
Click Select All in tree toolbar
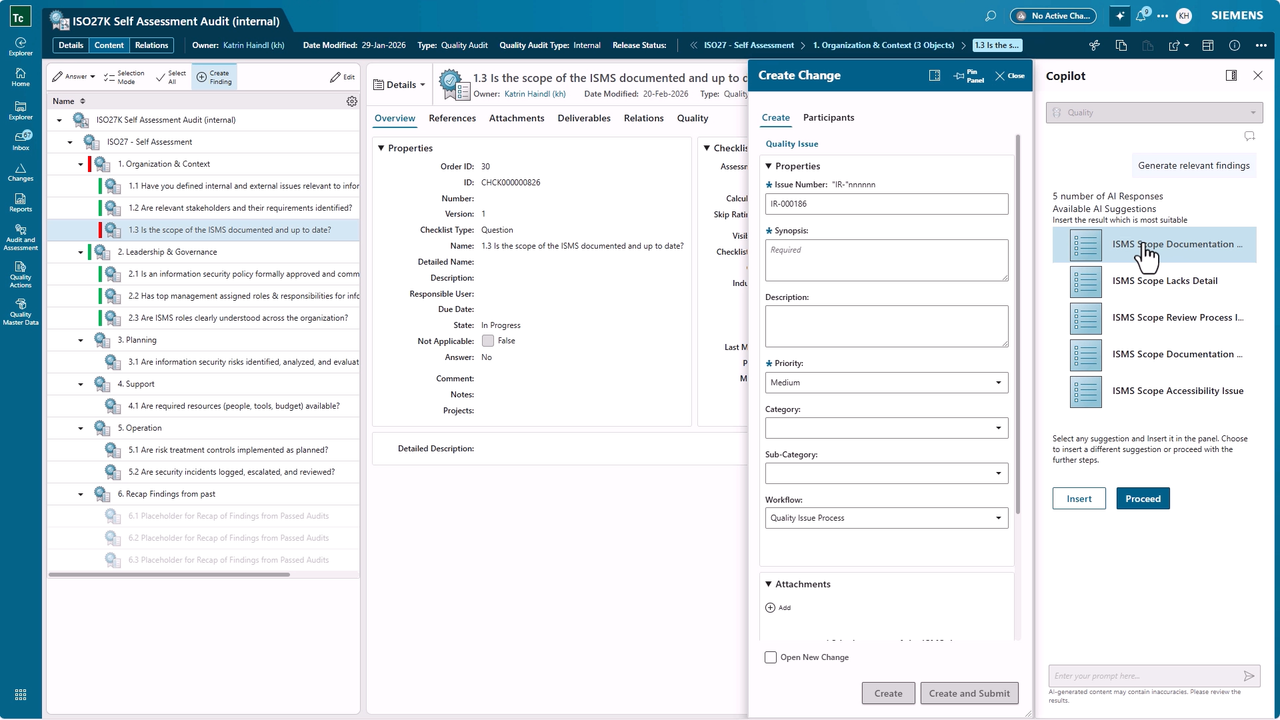tap(170, 77)
